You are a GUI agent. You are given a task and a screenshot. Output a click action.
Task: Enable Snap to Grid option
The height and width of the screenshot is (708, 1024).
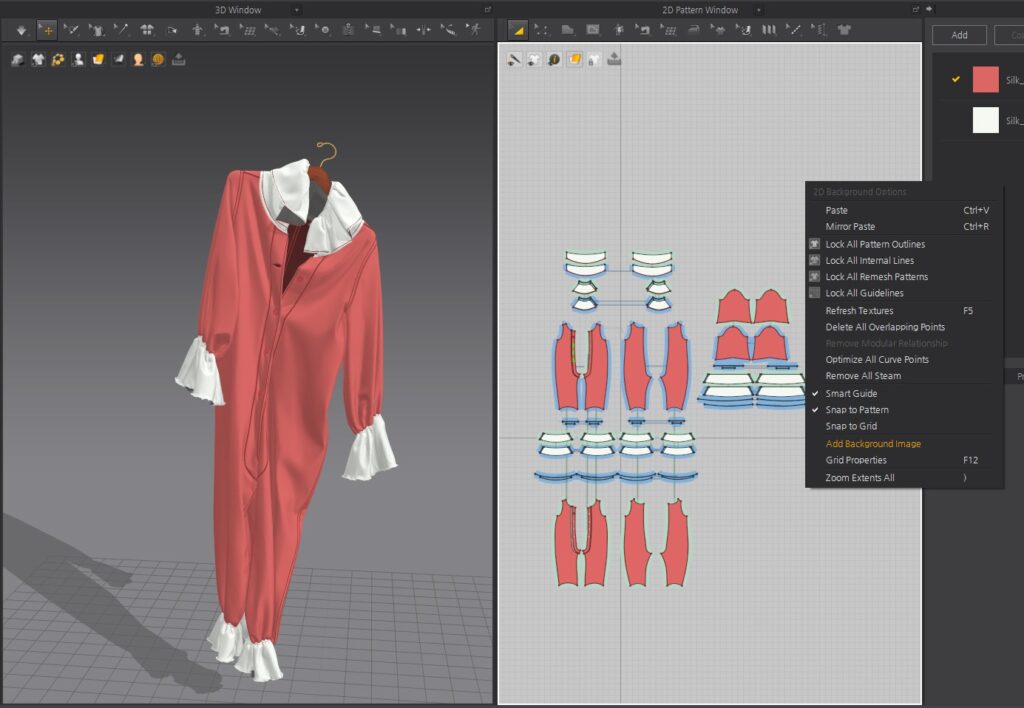click(x=851, y=426)
